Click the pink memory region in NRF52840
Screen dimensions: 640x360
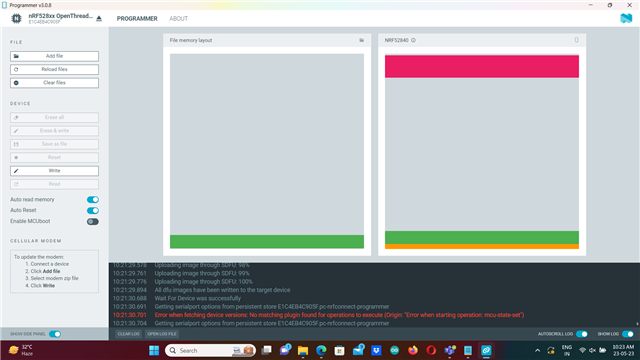[x=482, y=66]
